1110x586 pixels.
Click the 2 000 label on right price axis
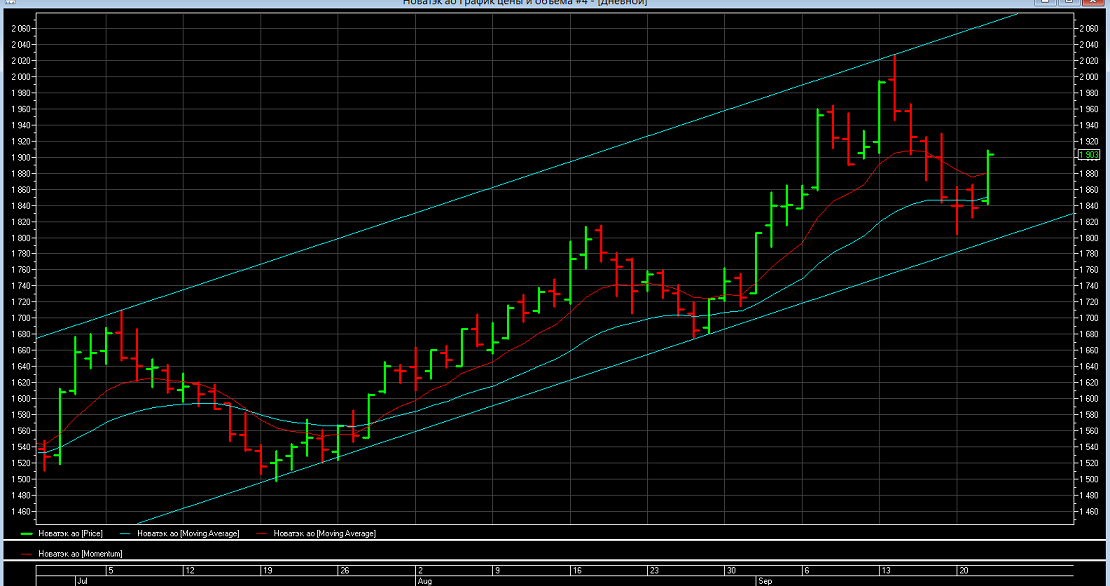[1088, 76]
